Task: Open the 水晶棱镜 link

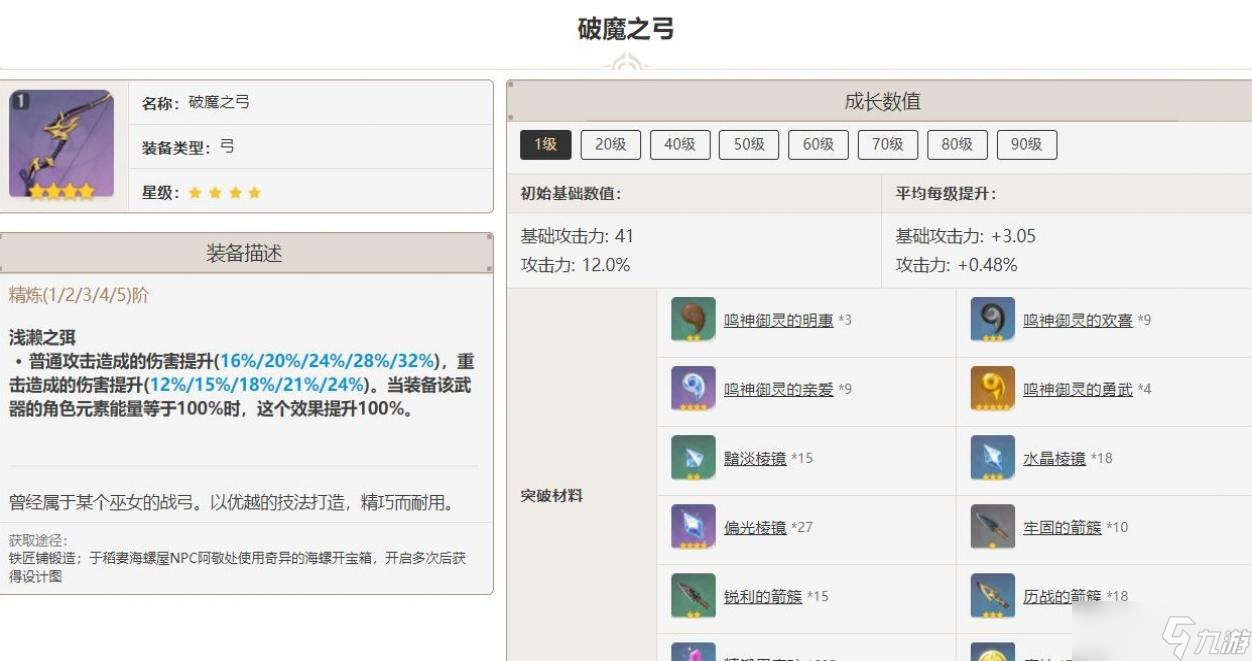Action: [1055, 458]
